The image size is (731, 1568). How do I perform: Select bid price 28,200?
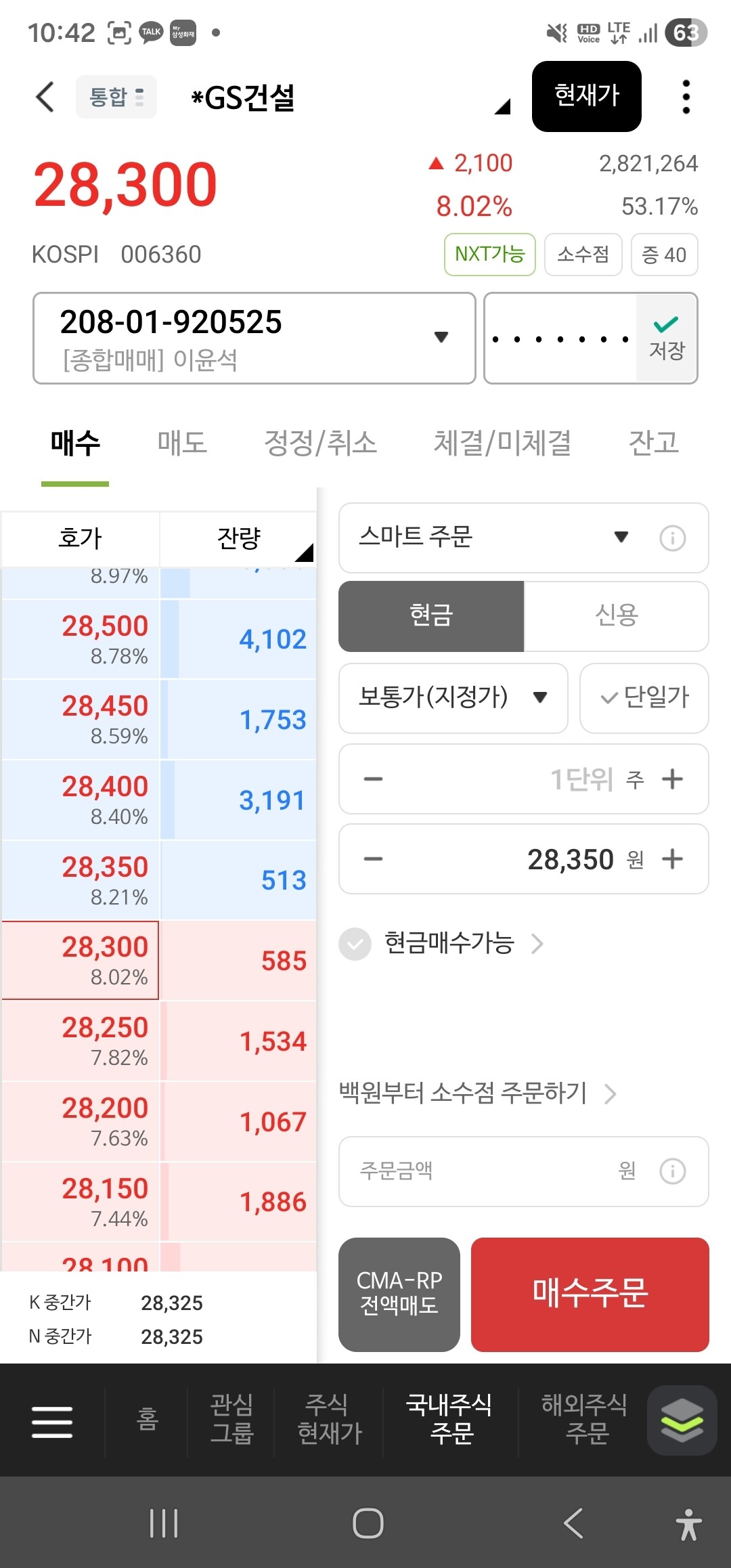[81, 1121]
